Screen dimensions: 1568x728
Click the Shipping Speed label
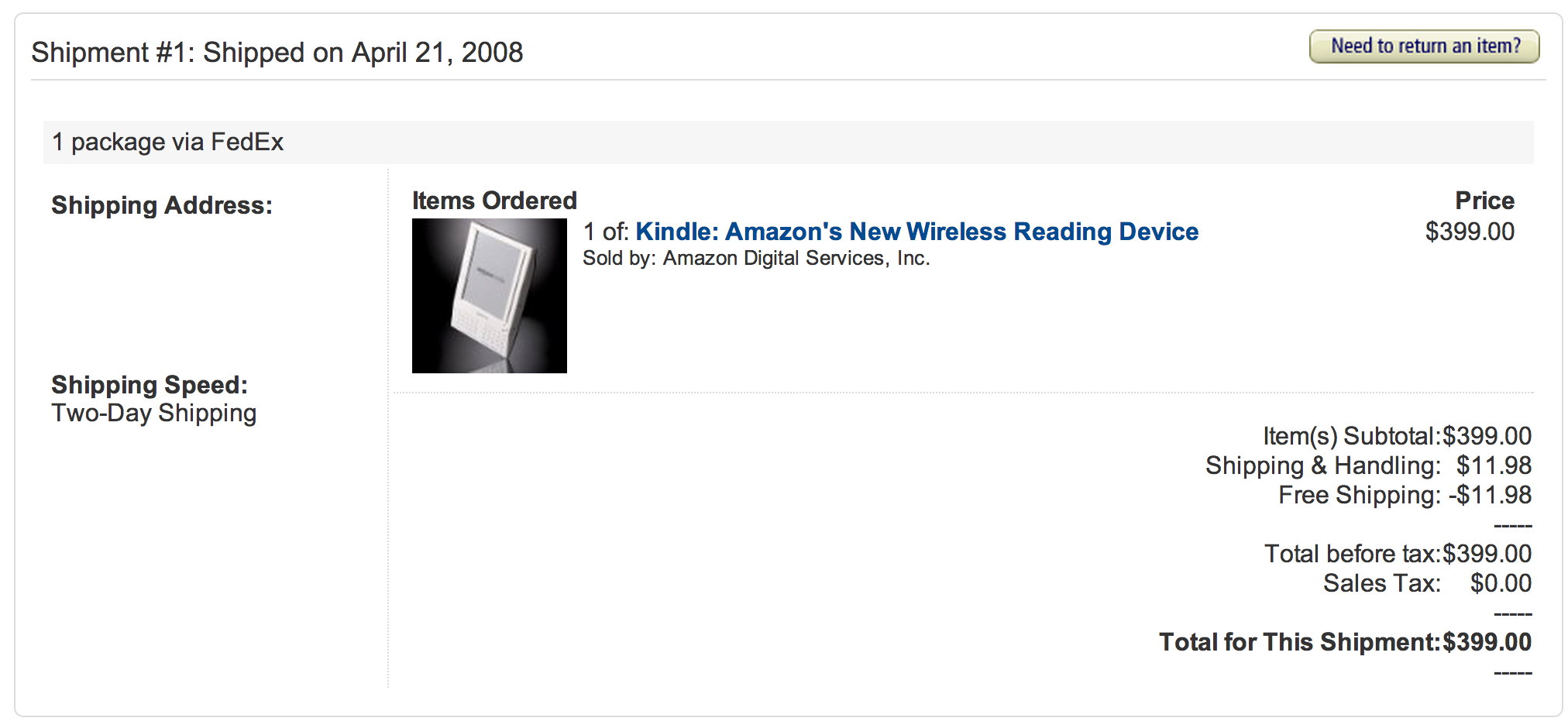tap(150, 385)
